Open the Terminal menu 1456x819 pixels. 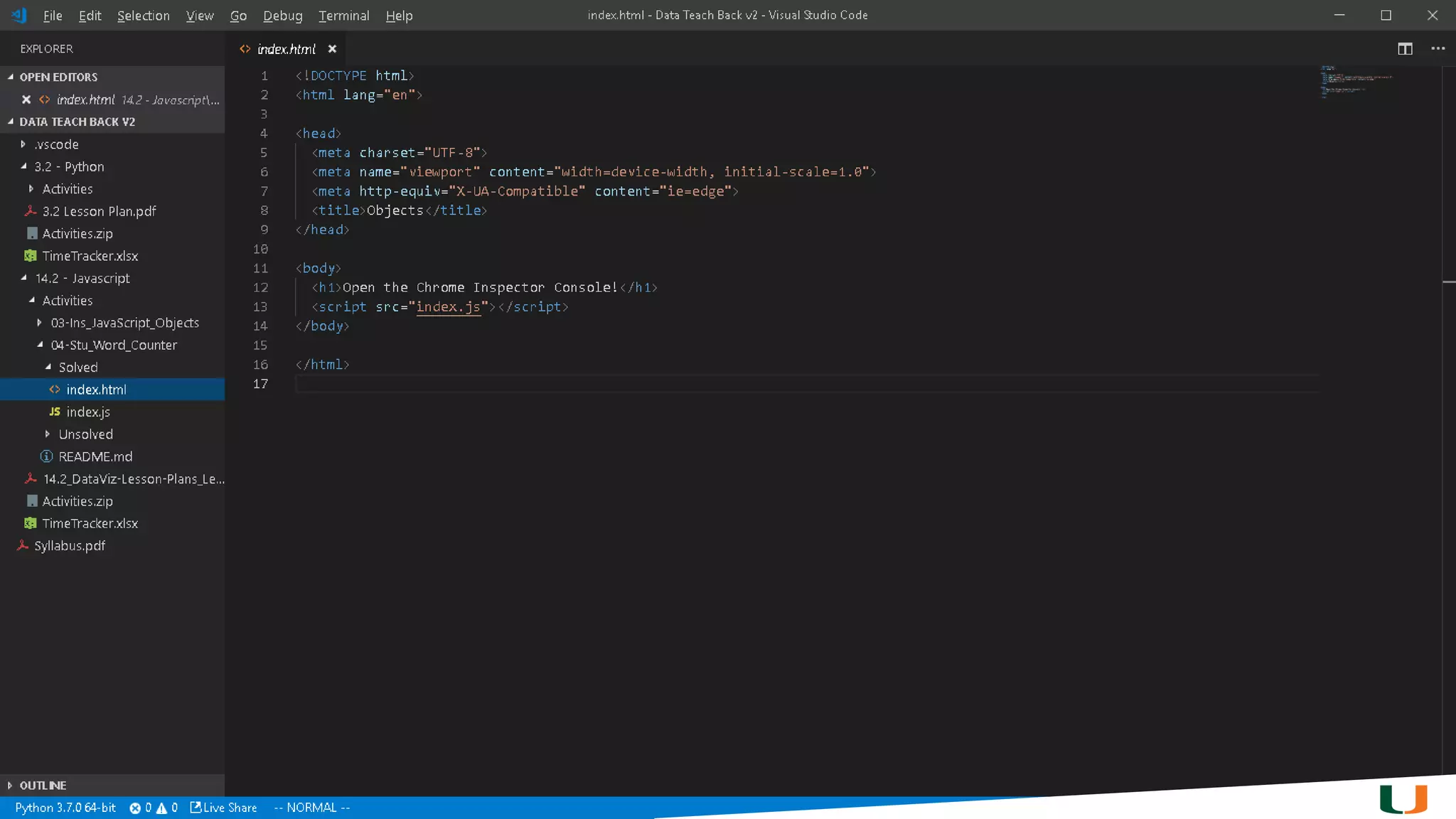(343, 15)
